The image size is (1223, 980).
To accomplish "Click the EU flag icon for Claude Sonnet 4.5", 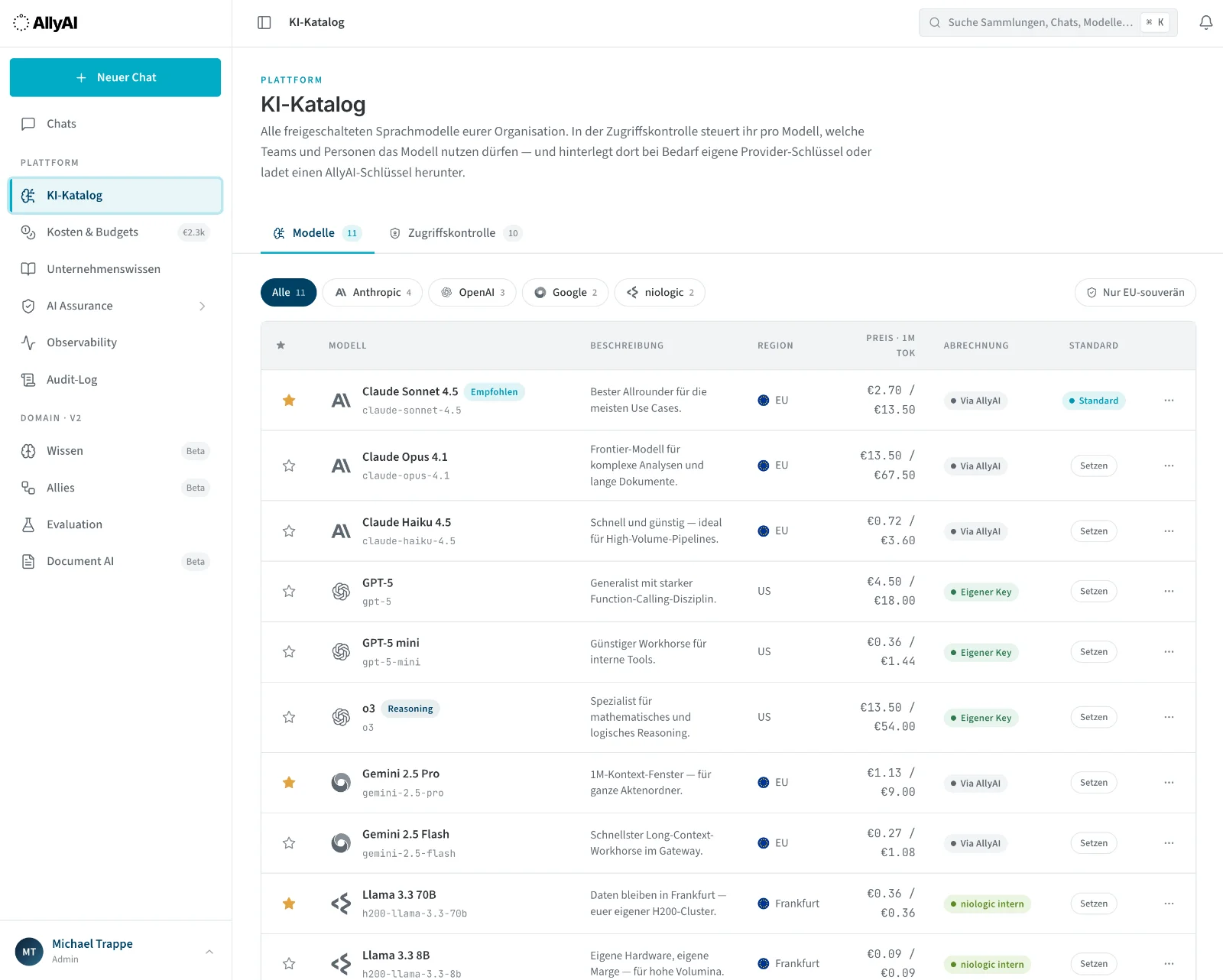I will tap(763, 401).
